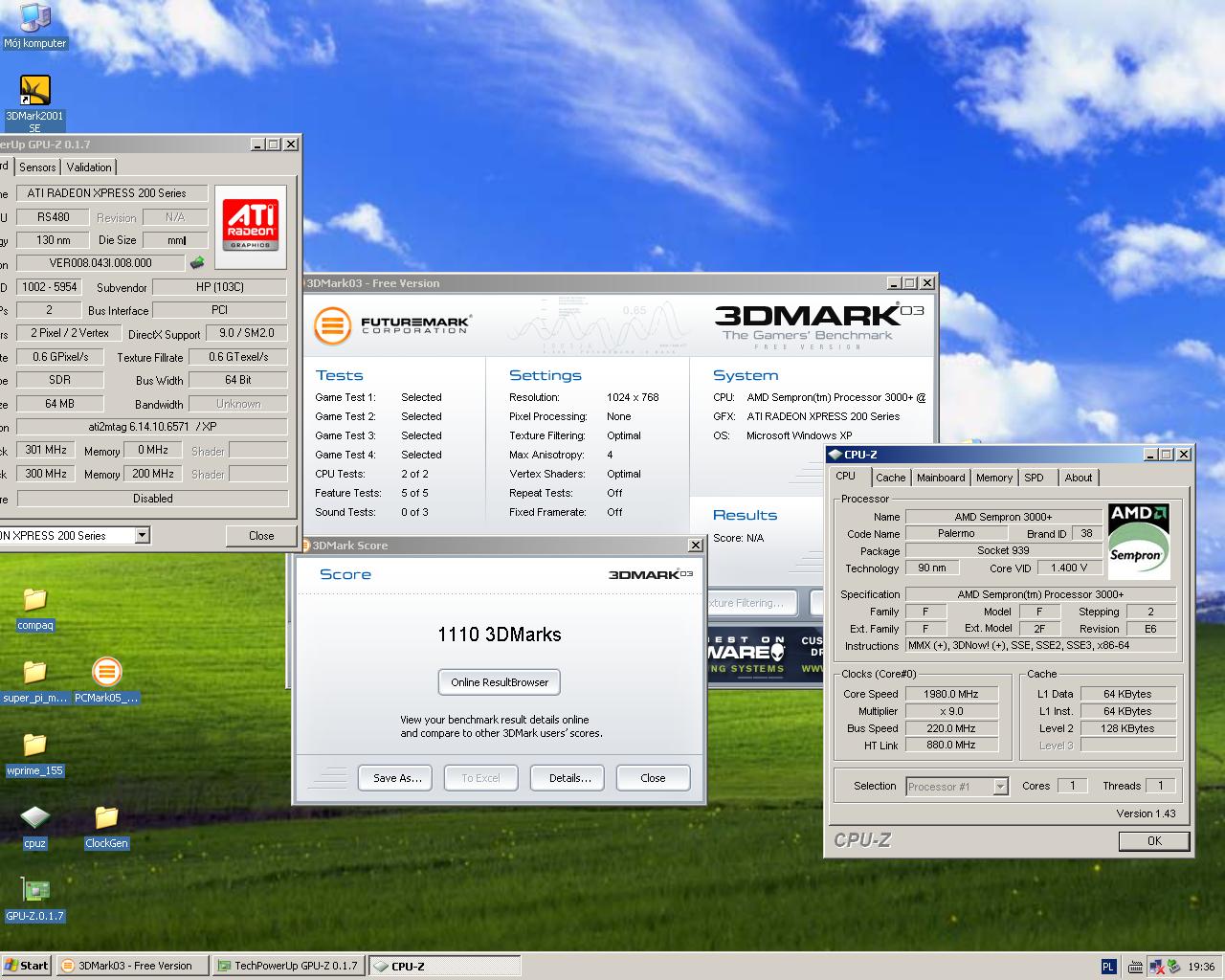Click the Bus Speed value 220.0 MHz
This screenshot has width=1225, height=980.
tap(952, 728)
